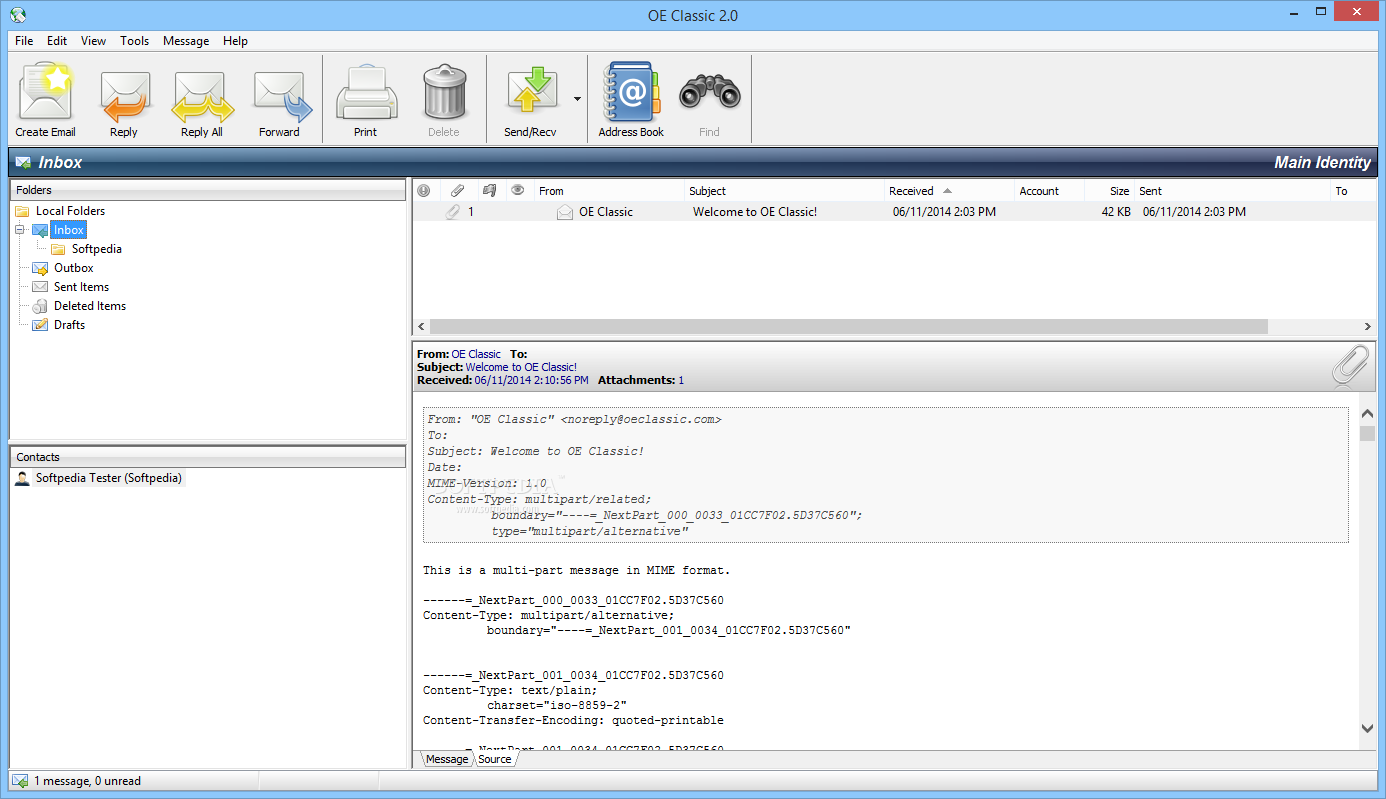Collapse the Inbox tree node

pos(20,230)
